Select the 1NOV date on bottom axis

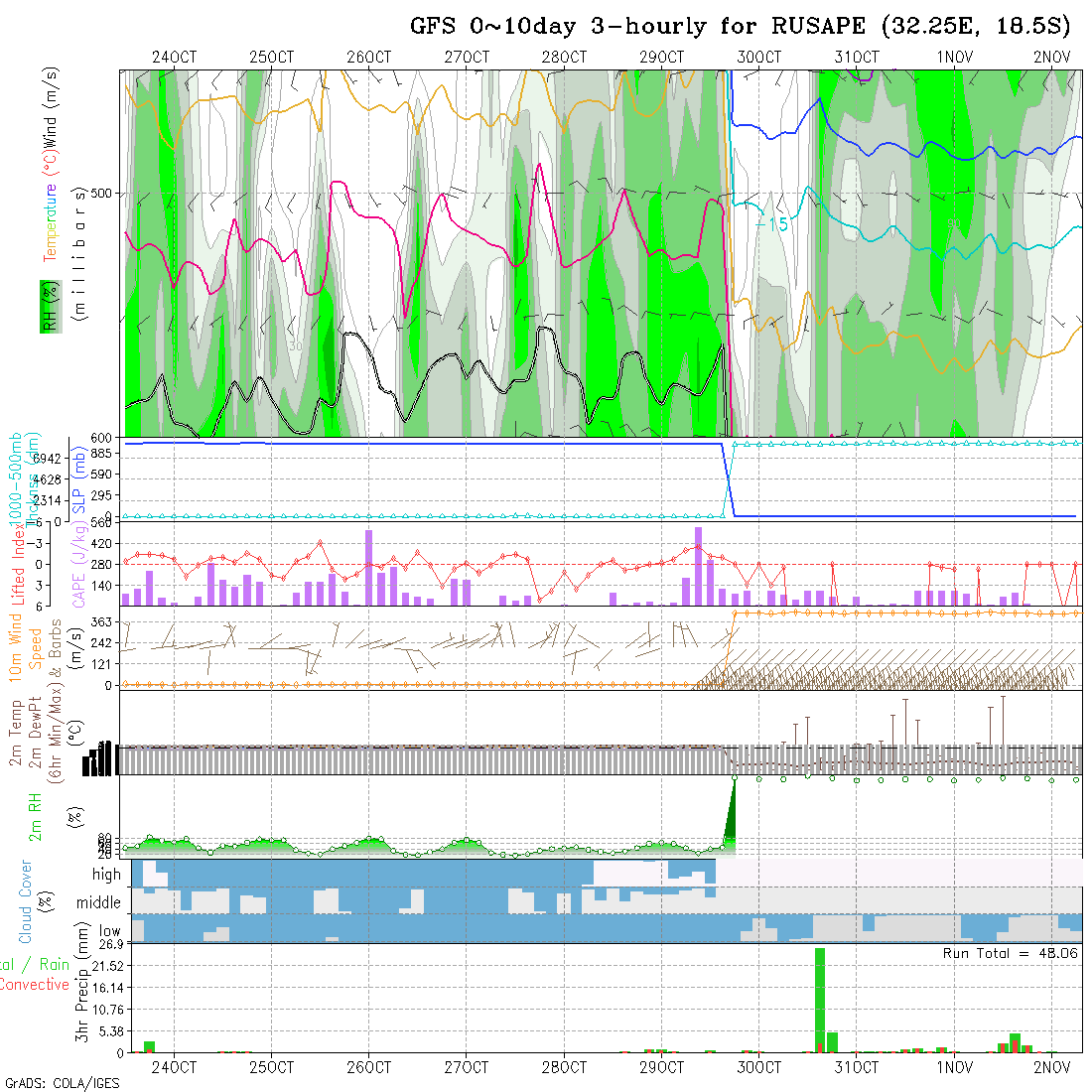tap(954, 1067)
